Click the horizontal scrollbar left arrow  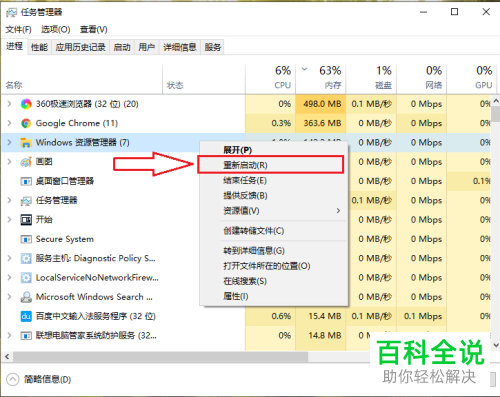[x=7, y=357]
